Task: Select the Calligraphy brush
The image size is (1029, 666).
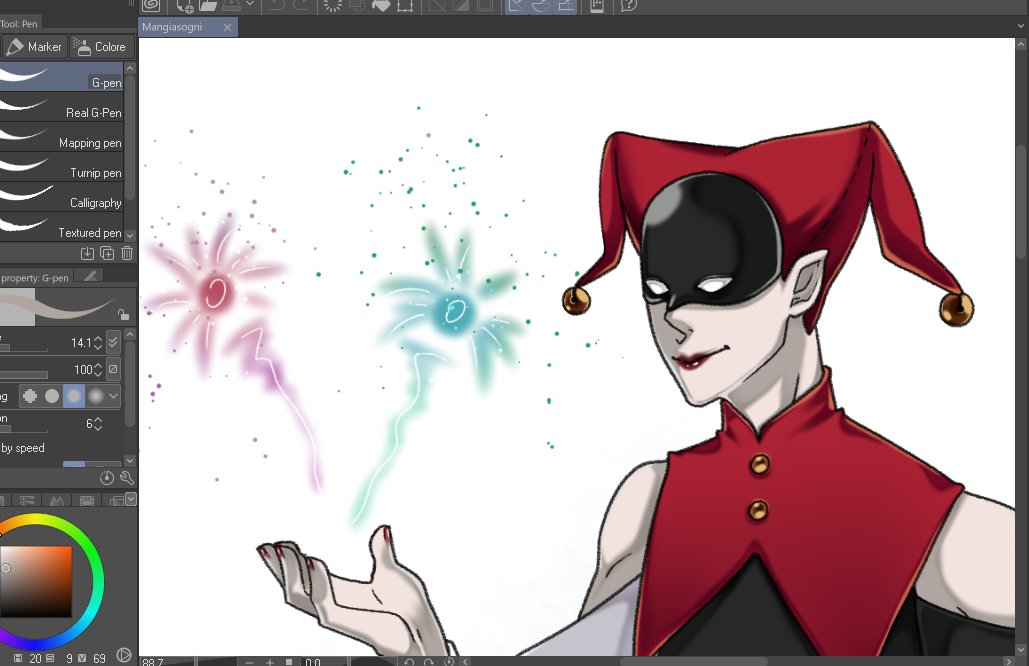Action: pos(61,197)
